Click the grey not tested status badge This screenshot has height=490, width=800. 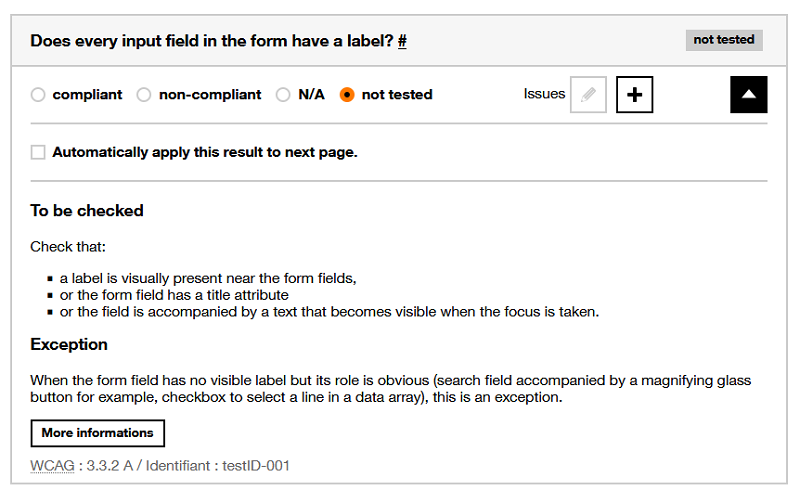click(724, 40)
